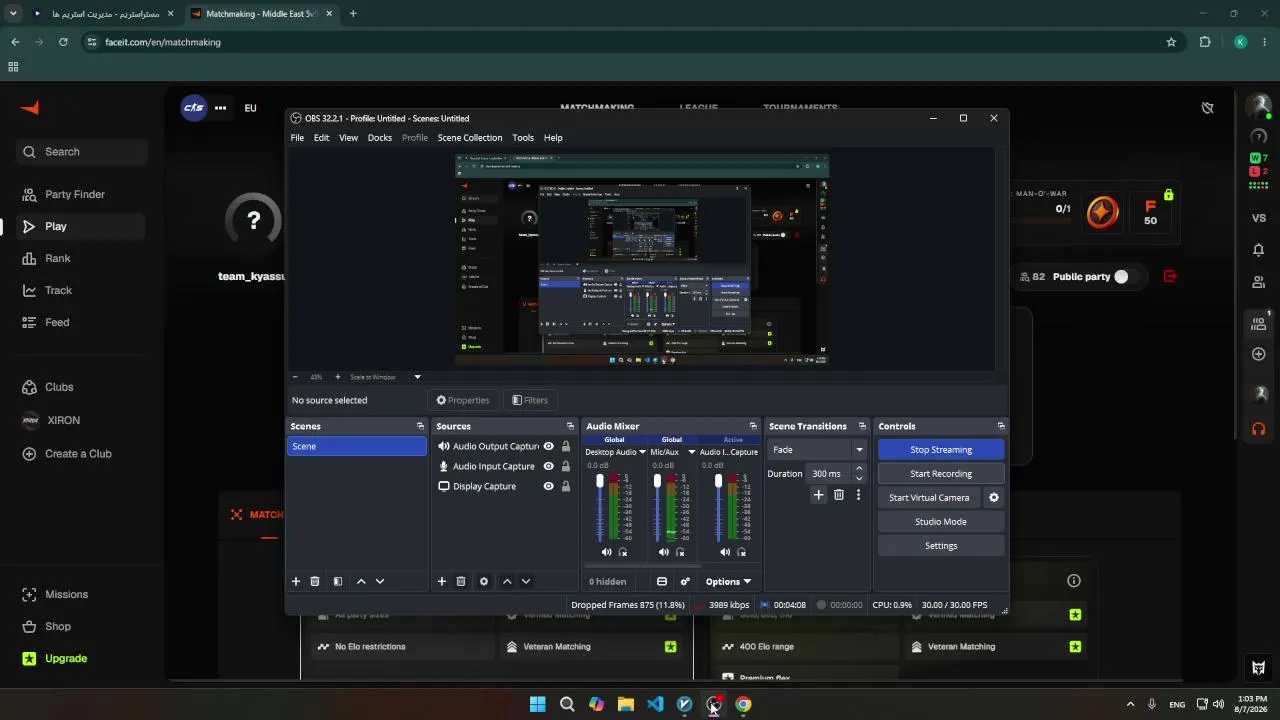Increase transition duration with up arrow
The image size is (1280, 720).
tap(858, 469)
